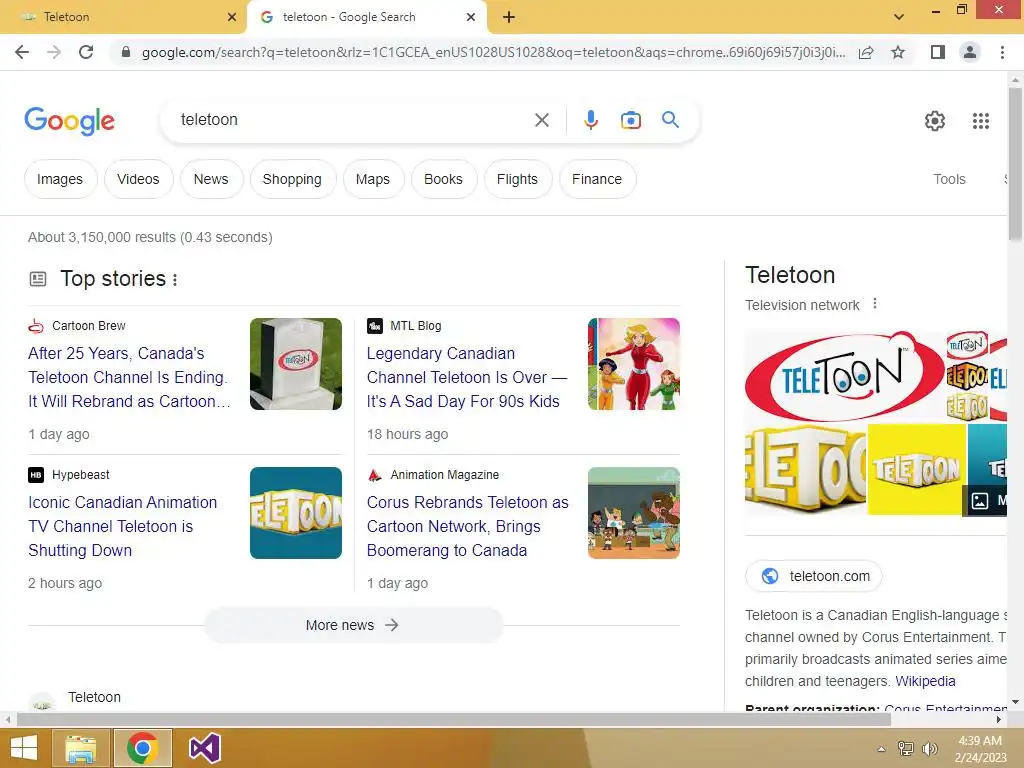This screenshot has height=768, width=1024.
Task: Open network status tray icon
Action: tap(906, 749)
